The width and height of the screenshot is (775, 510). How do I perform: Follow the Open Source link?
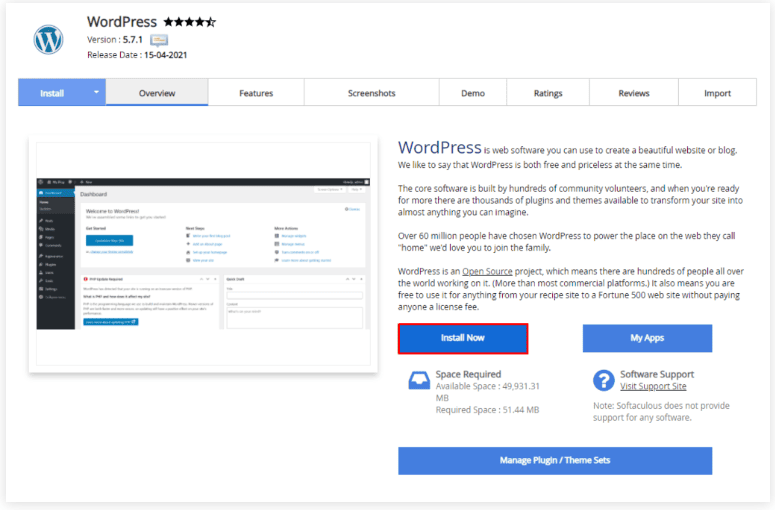tap(487, 271)
